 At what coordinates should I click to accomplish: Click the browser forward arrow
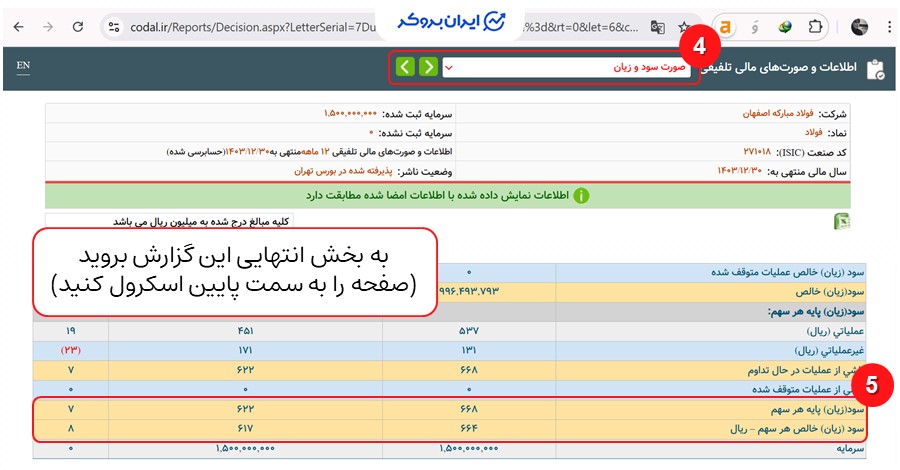click(48, 26)
